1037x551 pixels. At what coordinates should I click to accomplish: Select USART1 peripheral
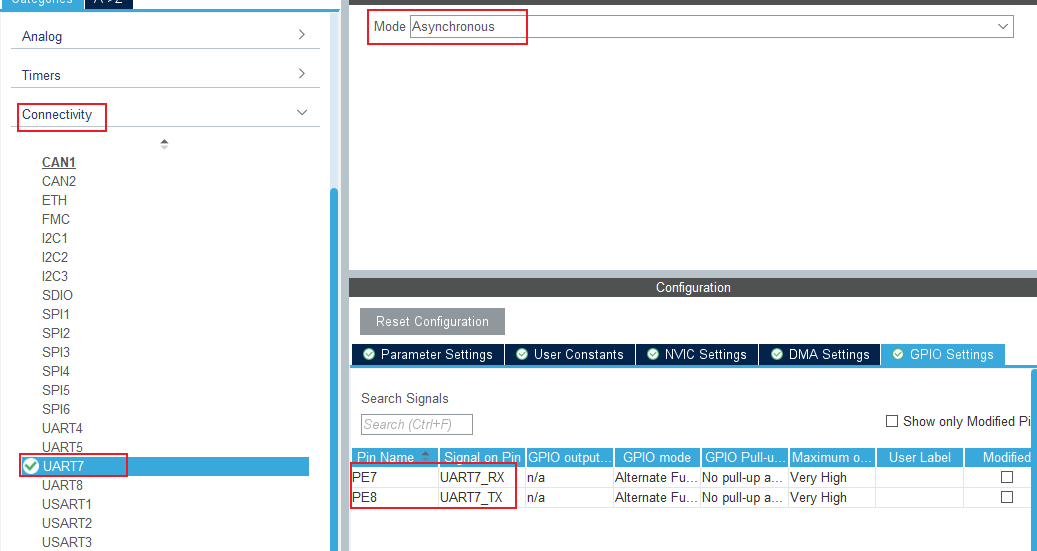click(x=67, y=504)
